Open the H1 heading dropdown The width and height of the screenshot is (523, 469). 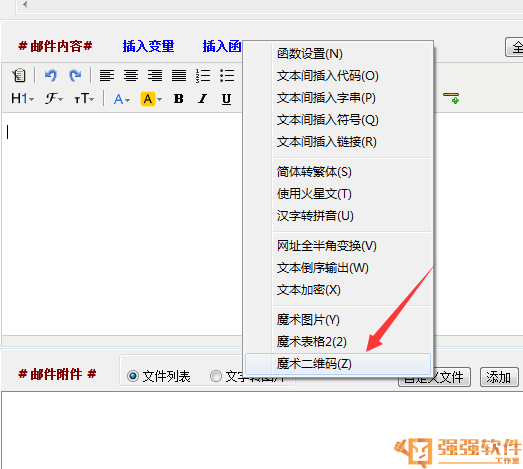coord(22,99)
